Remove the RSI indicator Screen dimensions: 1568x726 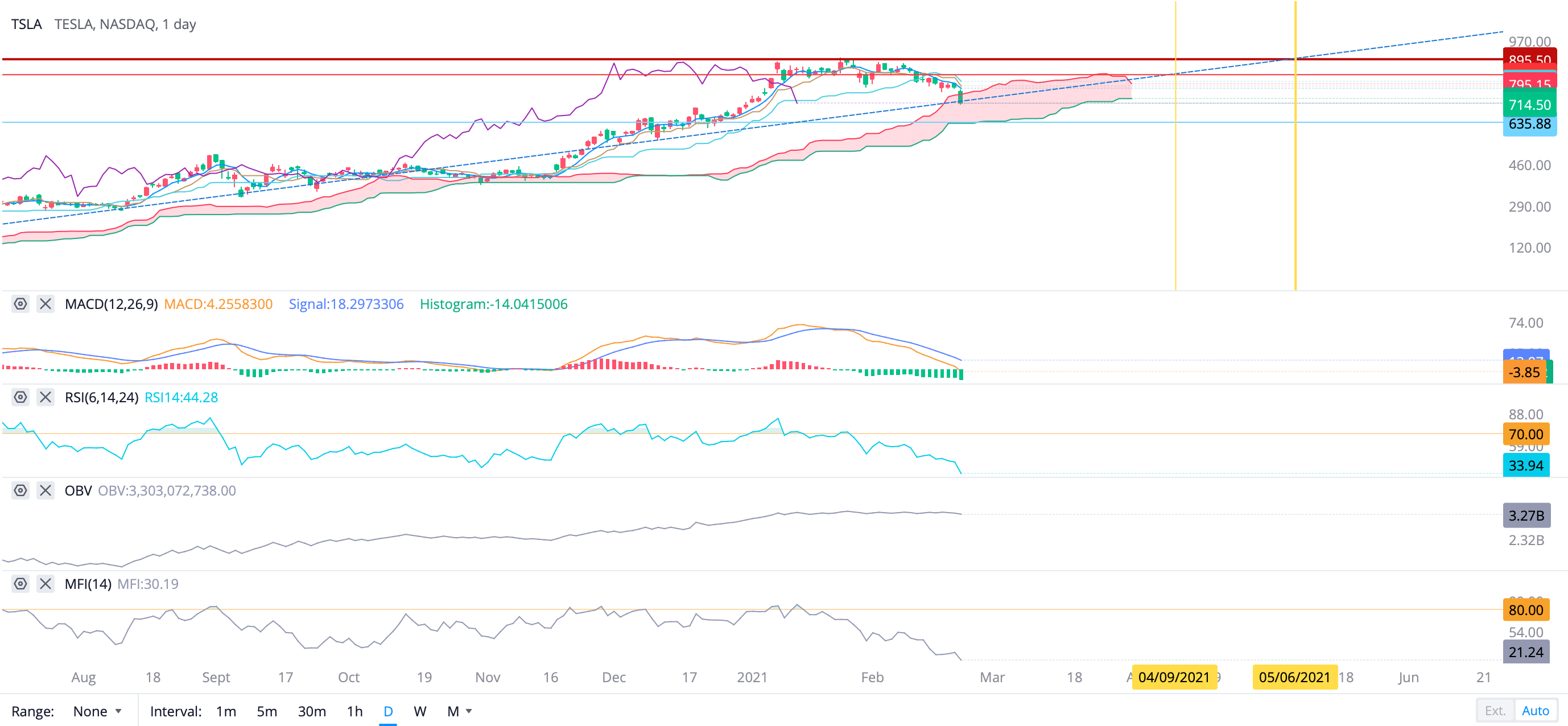pos(45,397)
